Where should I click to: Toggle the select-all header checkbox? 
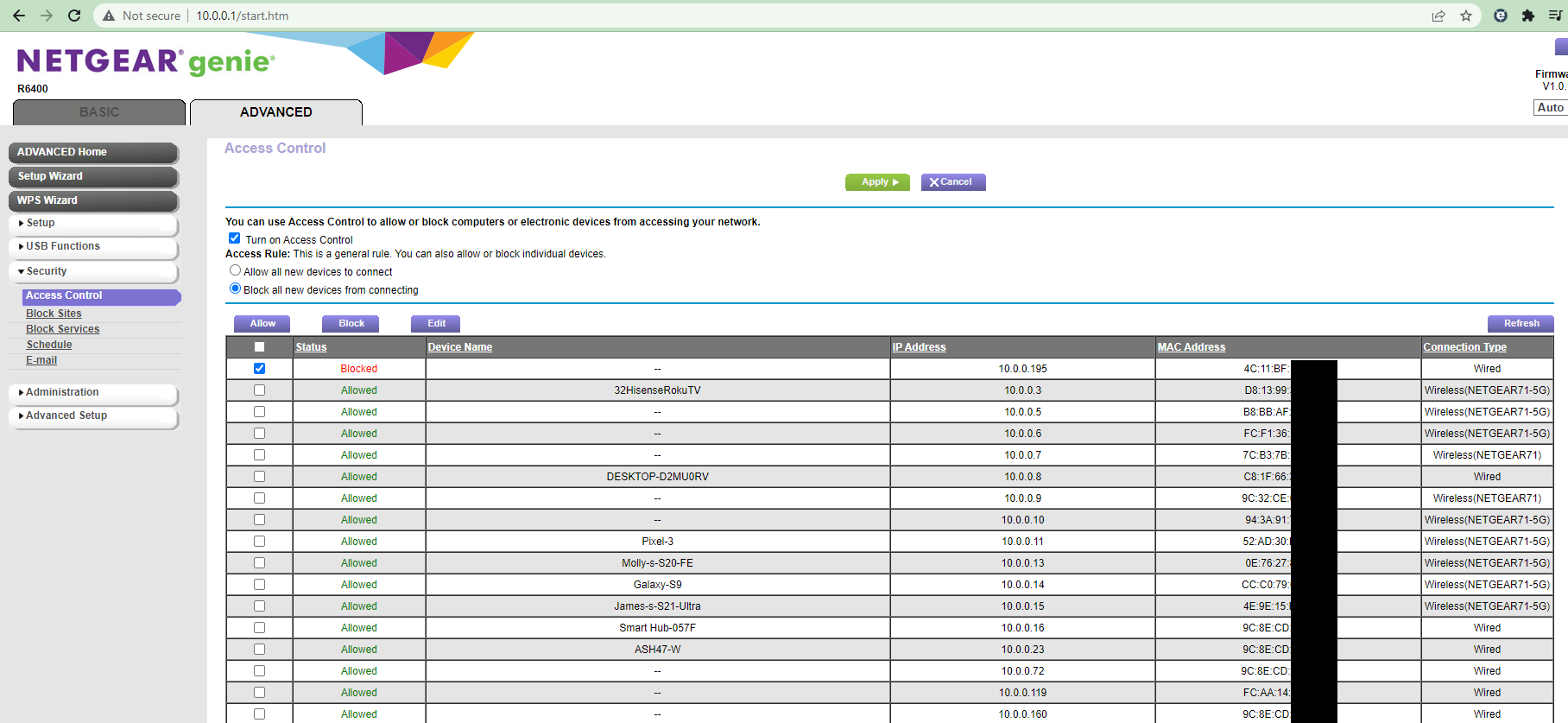point(259,347)
